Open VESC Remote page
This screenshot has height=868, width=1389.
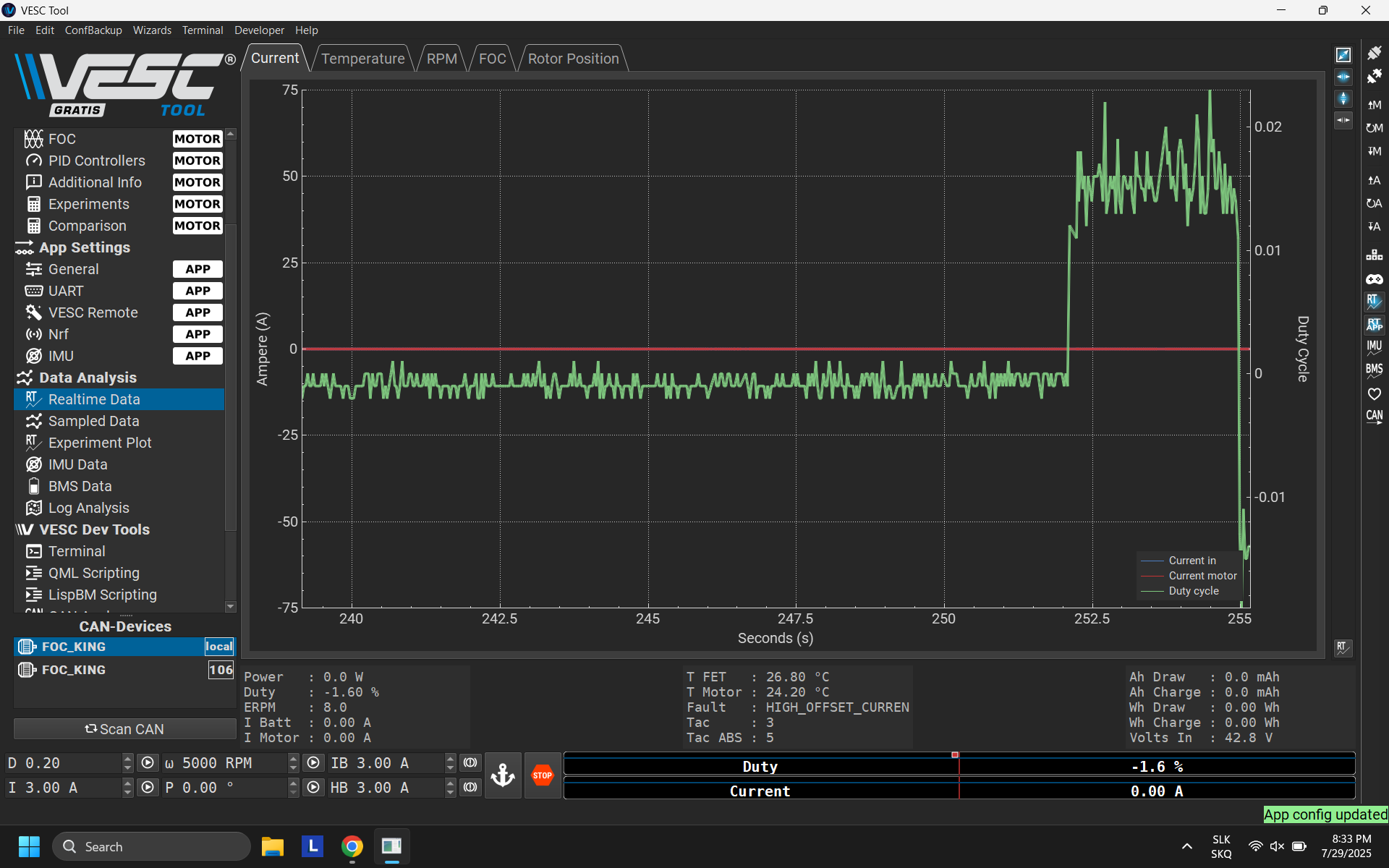119,312
